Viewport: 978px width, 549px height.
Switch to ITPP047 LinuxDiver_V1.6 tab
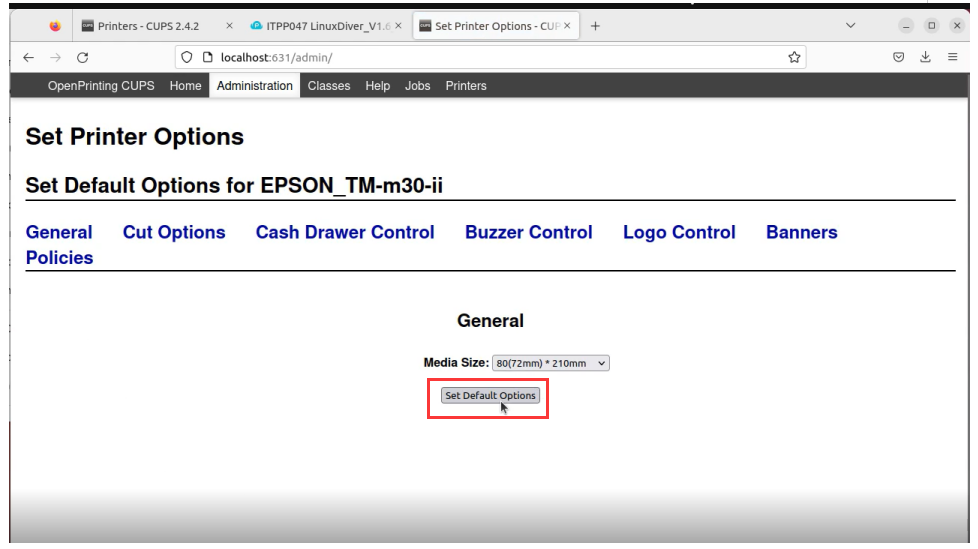[326, 26]
